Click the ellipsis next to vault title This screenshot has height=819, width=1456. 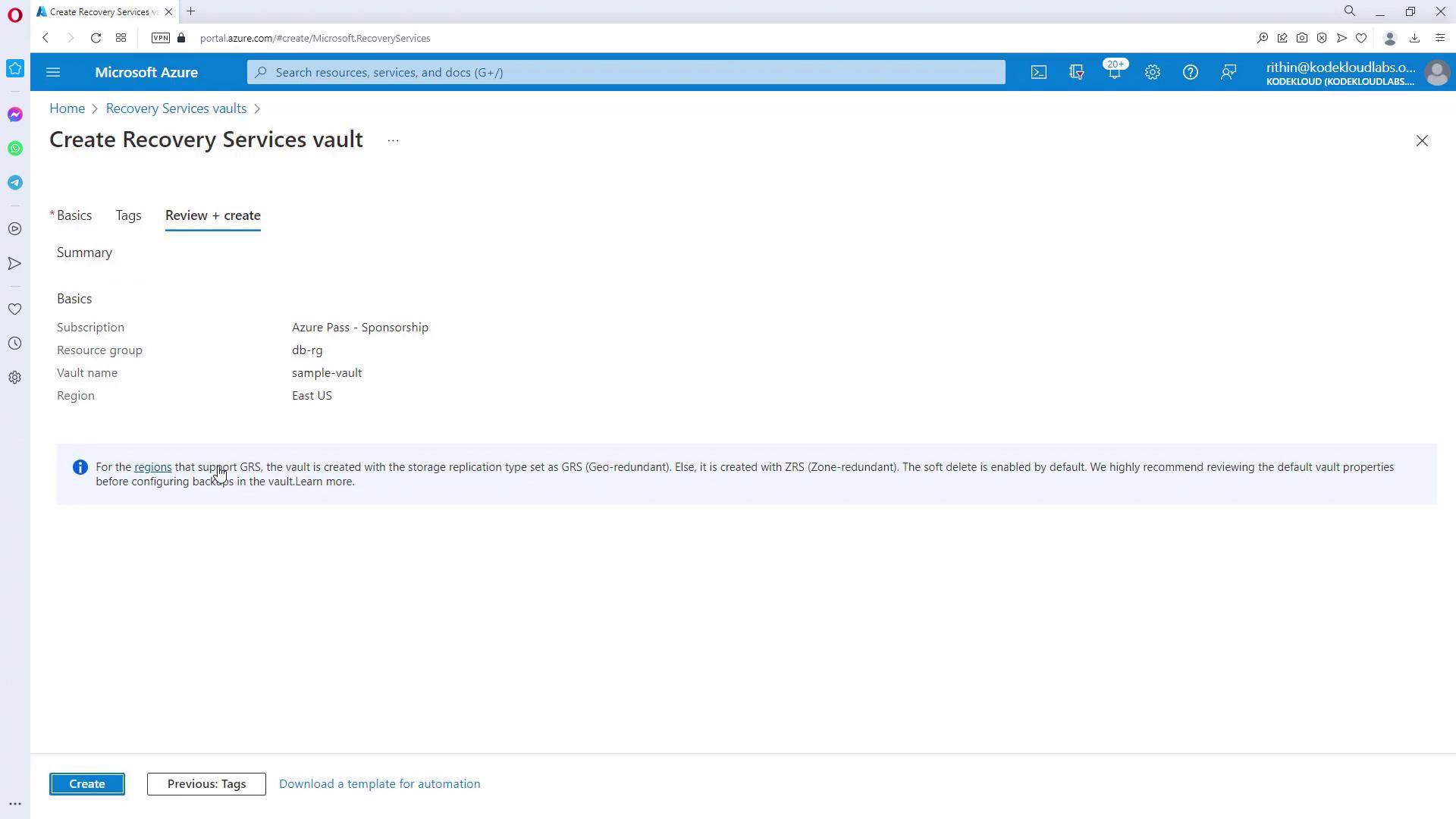point(393,141)
